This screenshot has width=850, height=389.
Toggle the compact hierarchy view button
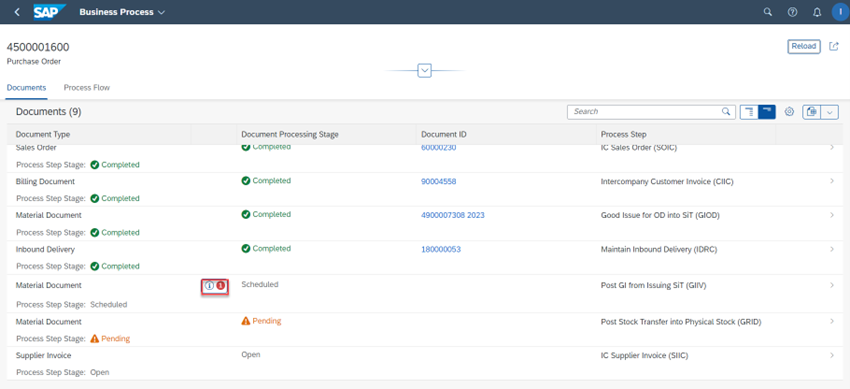click(749, 112)
